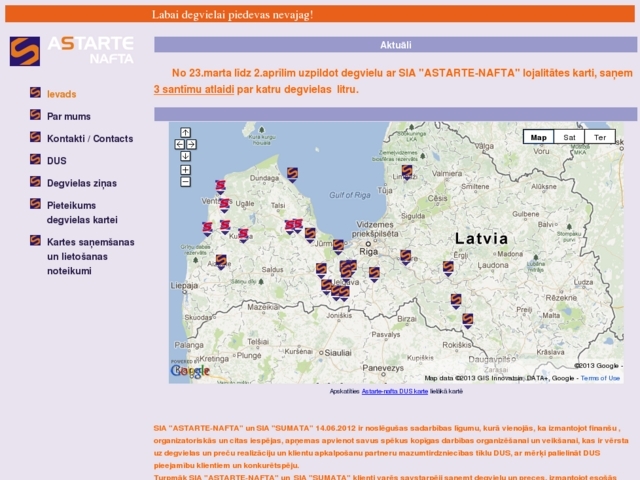Click the Astarte Nafta logo
The width and height of the screenshot is (640, 480).
pos(72,51)
